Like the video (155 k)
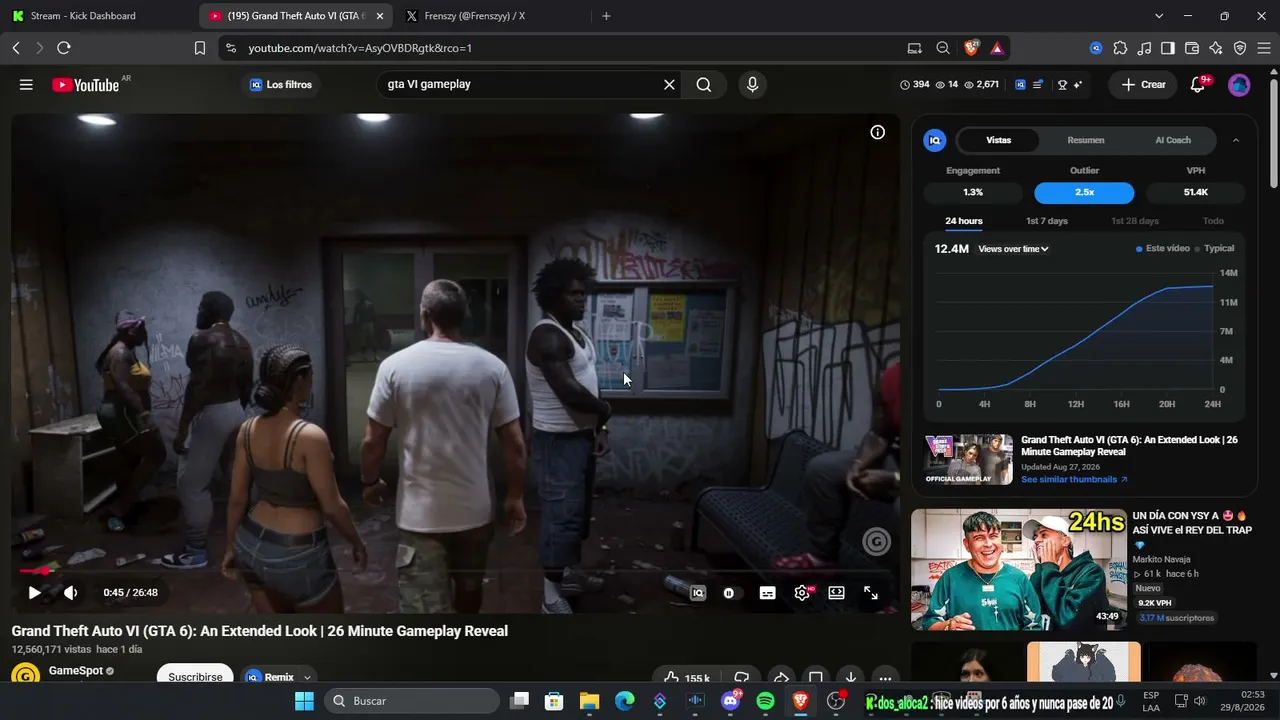 (x=686, y=678)
